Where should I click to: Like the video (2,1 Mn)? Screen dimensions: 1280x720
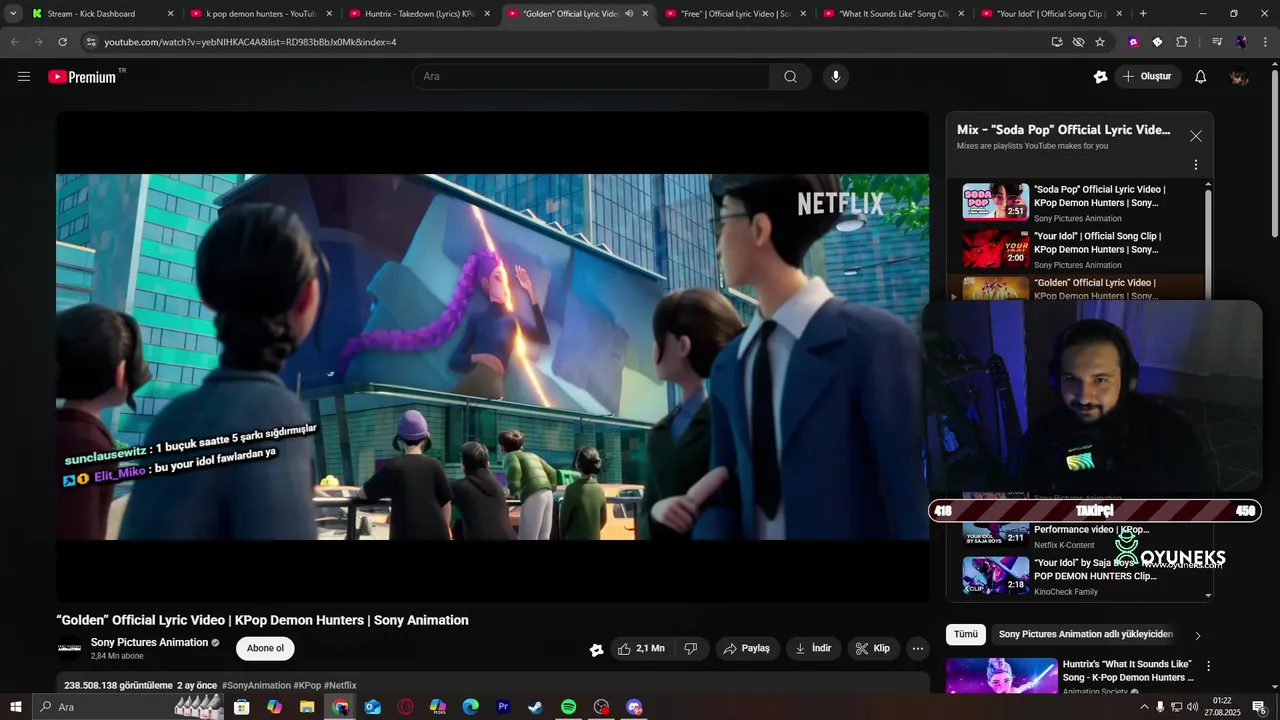click(640, 648)
